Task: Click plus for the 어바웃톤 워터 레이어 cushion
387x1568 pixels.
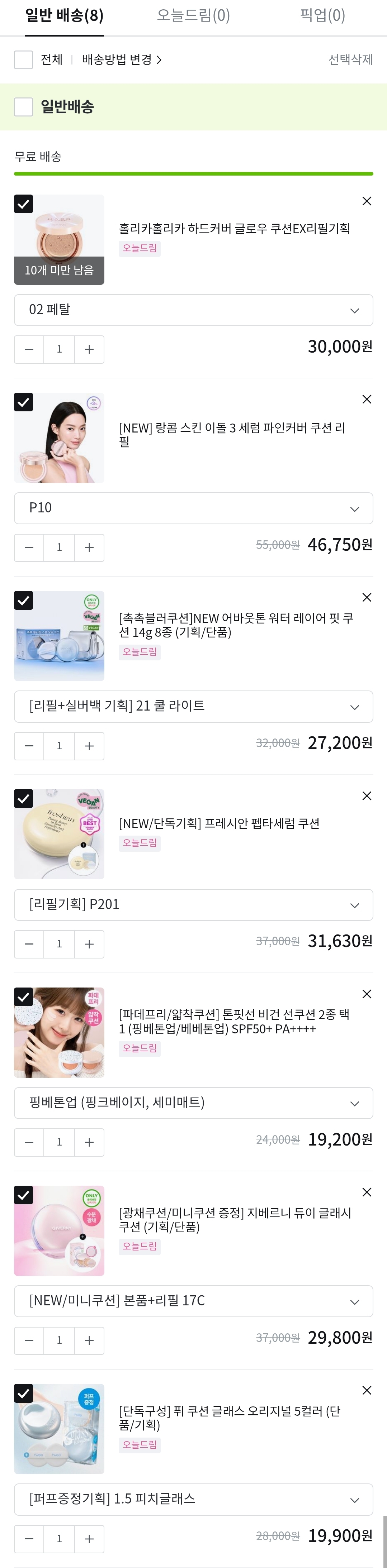Action: [x=89, y=746]
